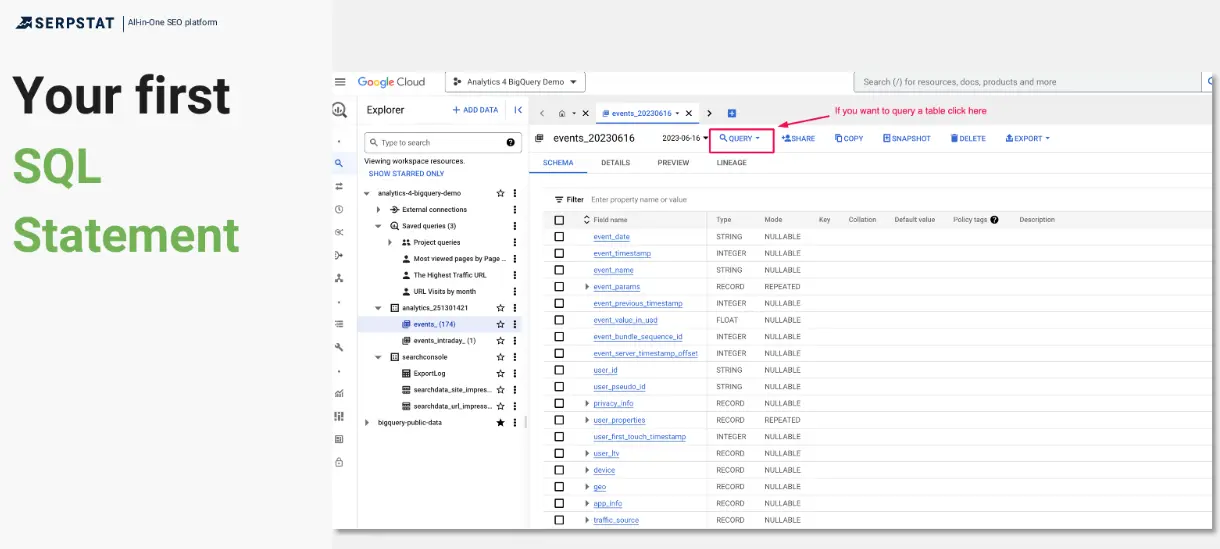Click the COPY button
This screenshot has width=1220, height=549.
tap(849, 138)
